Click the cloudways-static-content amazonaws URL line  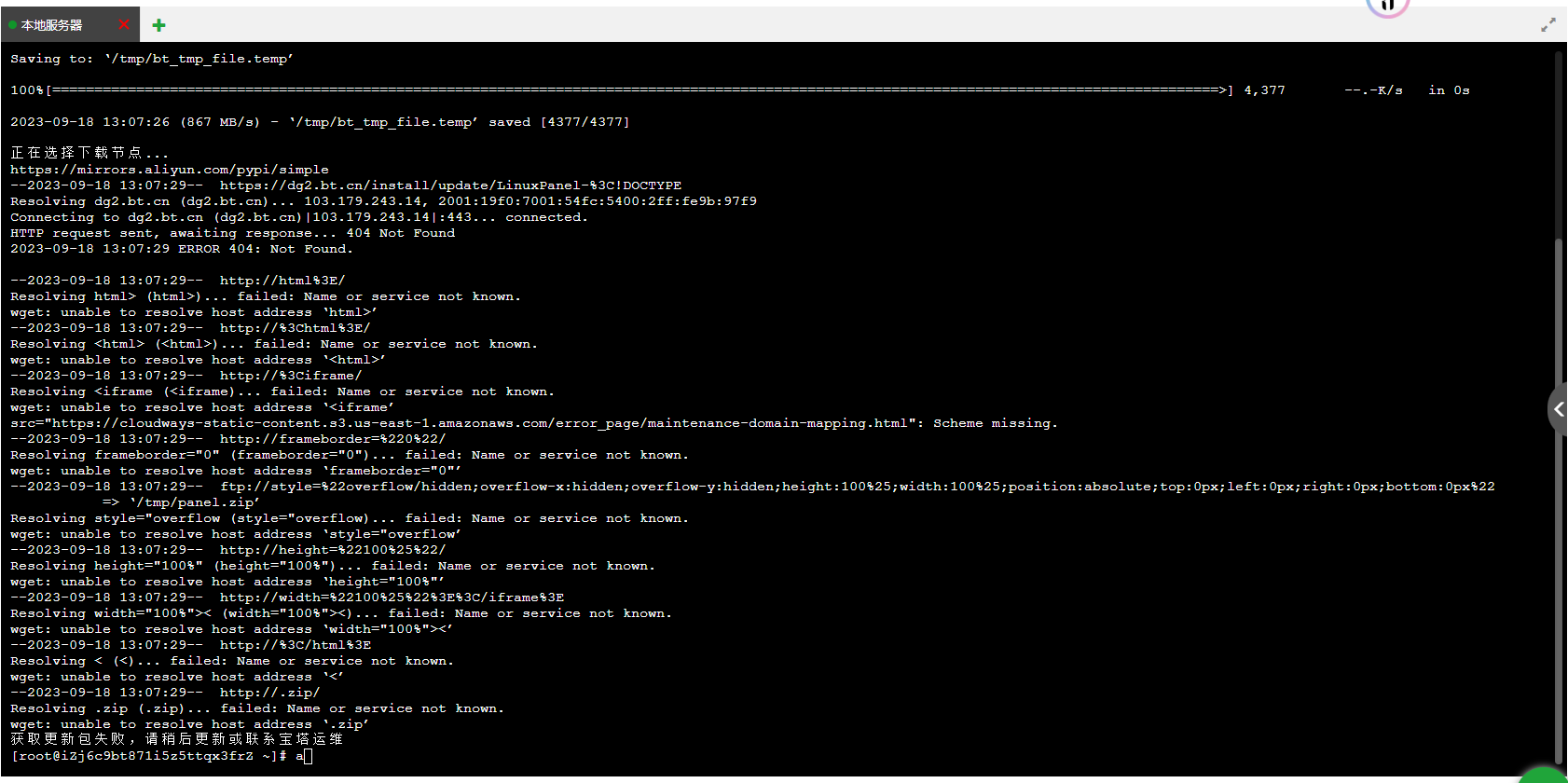point(534,423)
